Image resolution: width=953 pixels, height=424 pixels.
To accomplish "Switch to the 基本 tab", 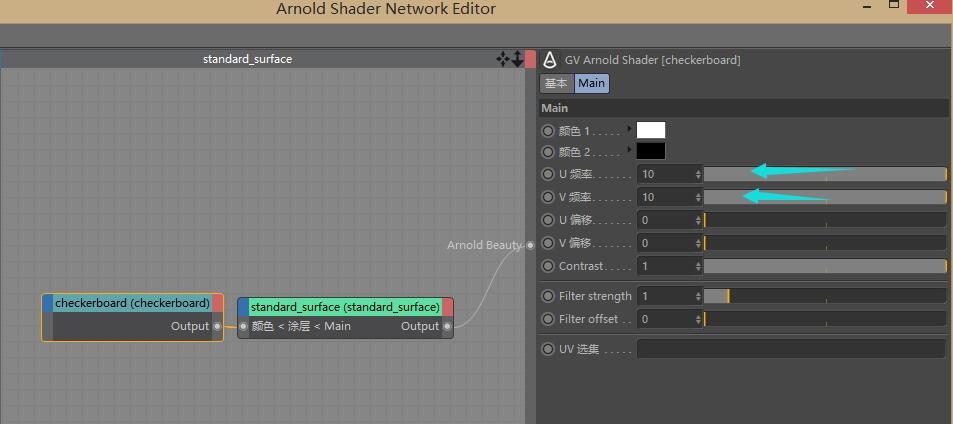I will click(x=557, y=84).
